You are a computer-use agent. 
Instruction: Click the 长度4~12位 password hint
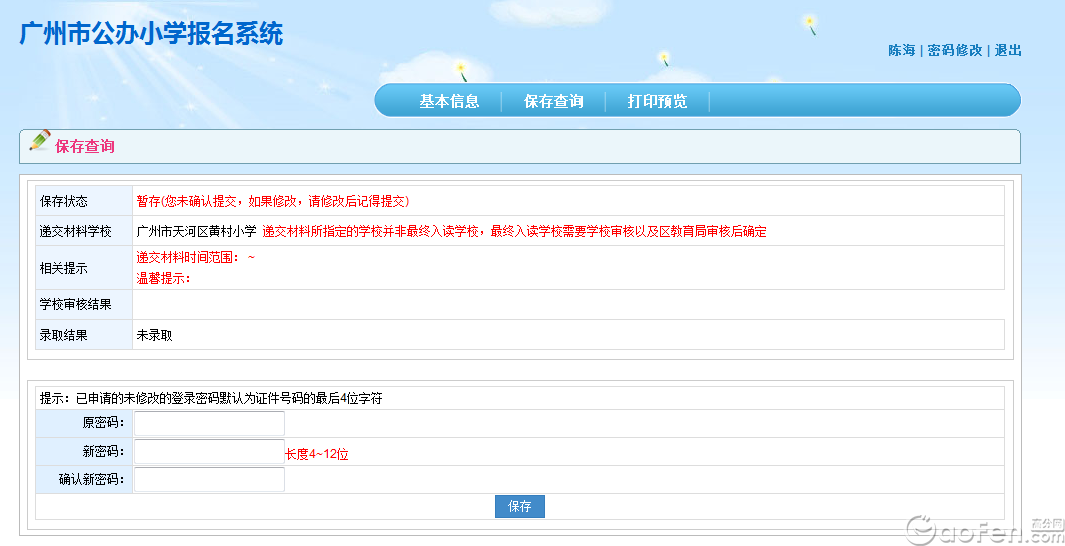point(317,454)
